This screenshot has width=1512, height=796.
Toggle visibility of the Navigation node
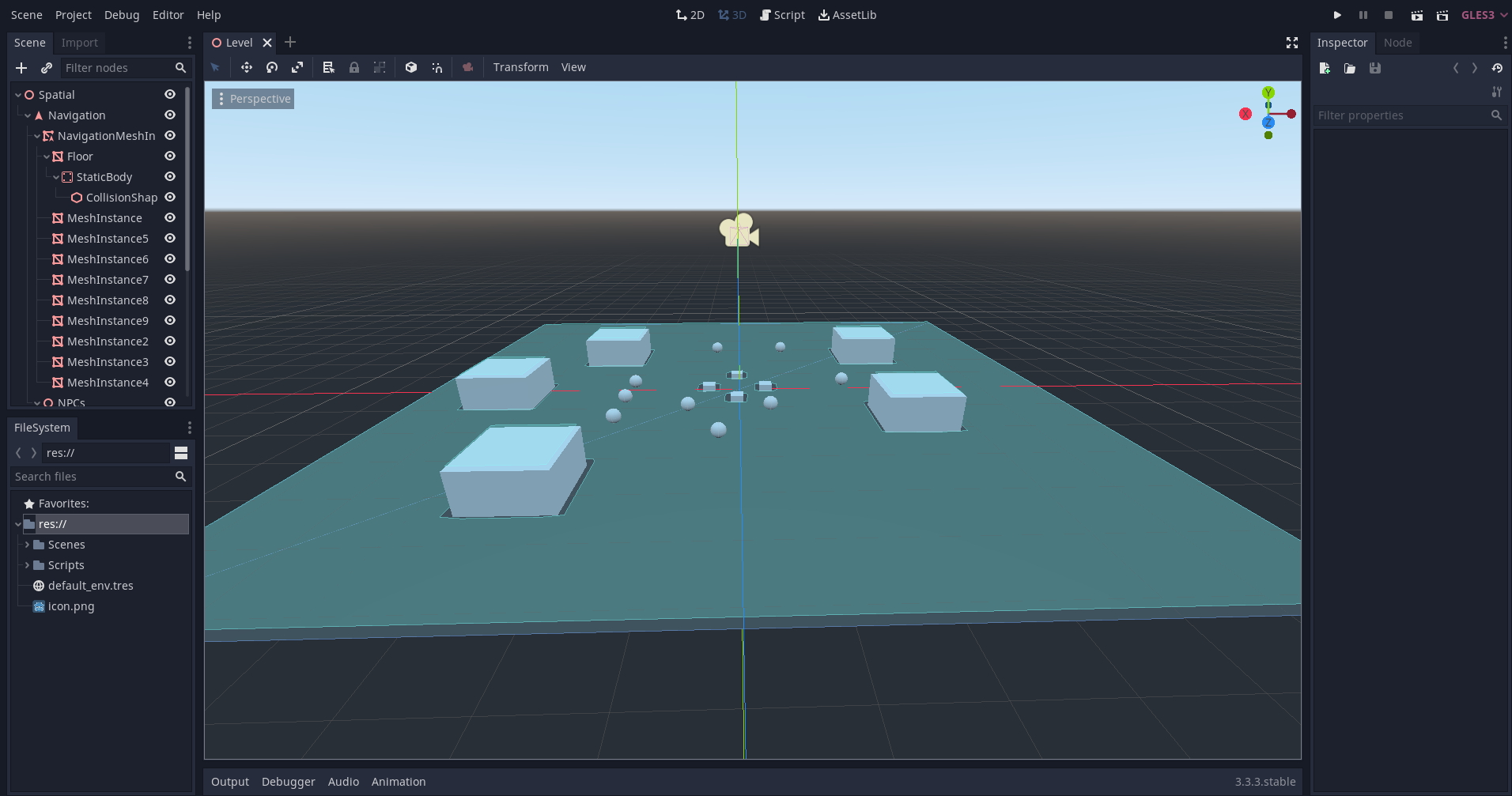(170, 115)
